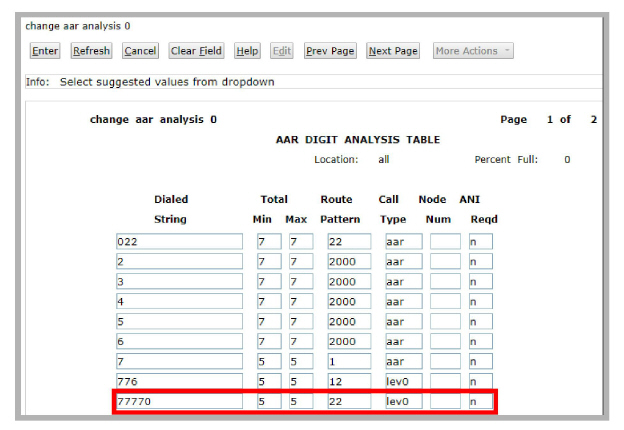Viewport: 624px width, 430px height.
Task: Click the disabled Edit button
Action: pyautogui.click(x=282, y=51)
